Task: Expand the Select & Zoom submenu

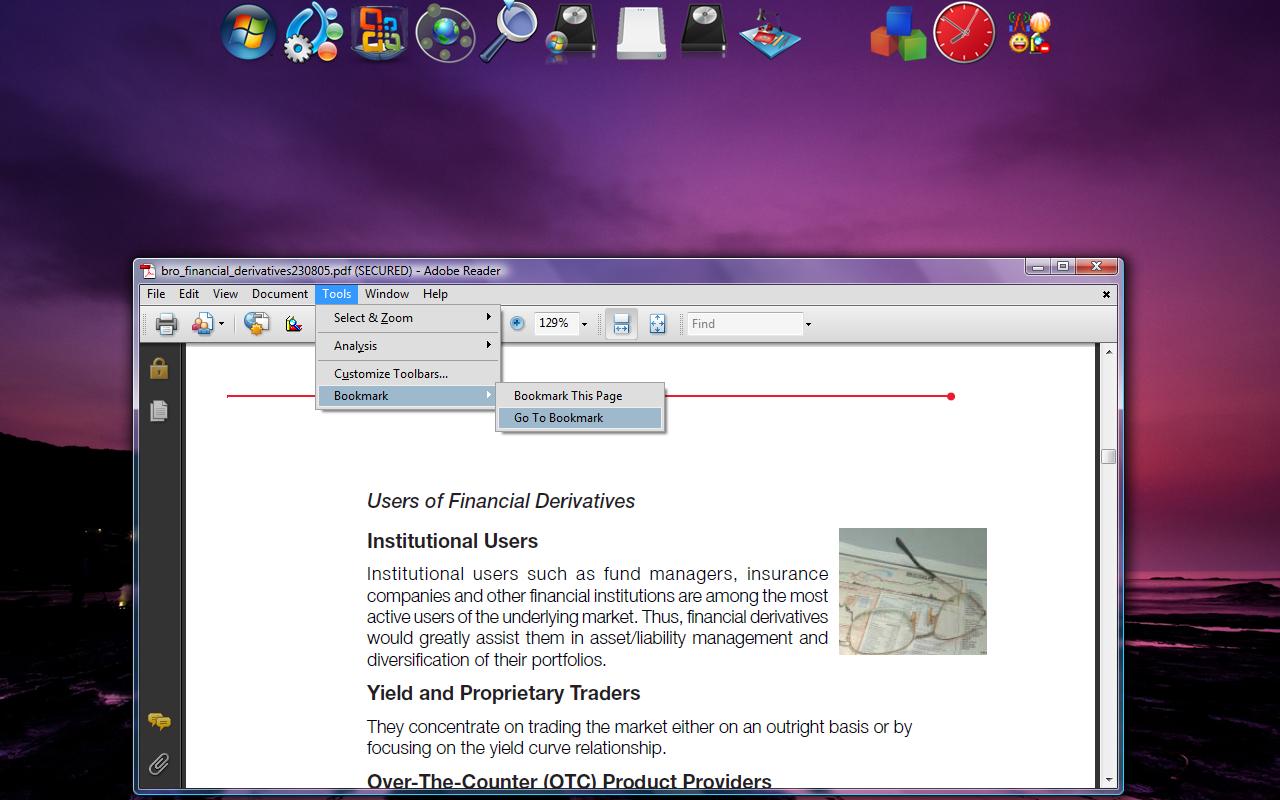Action: (x=408, y=318)
